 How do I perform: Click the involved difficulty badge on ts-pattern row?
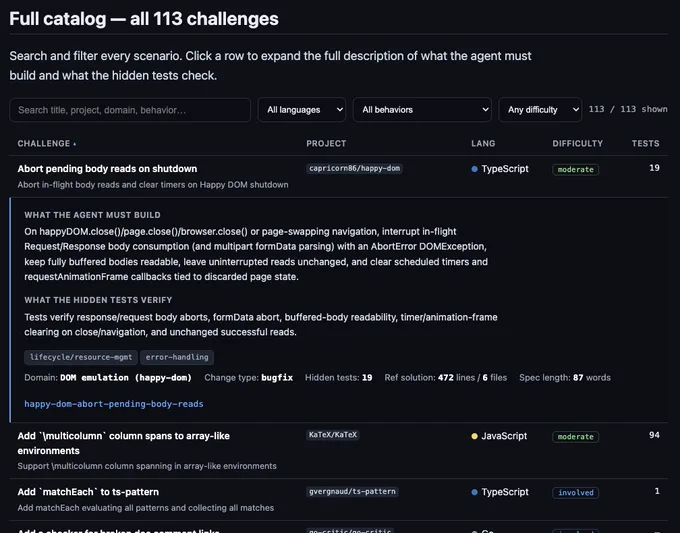(x=575, y=493)
